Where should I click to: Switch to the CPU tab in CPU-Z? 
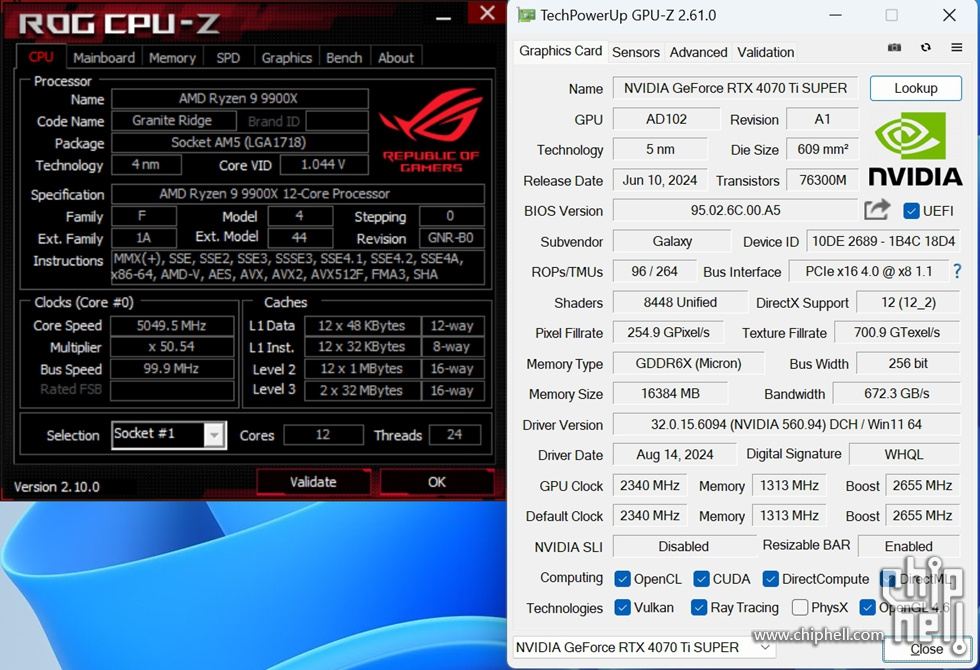click(41, 57)
